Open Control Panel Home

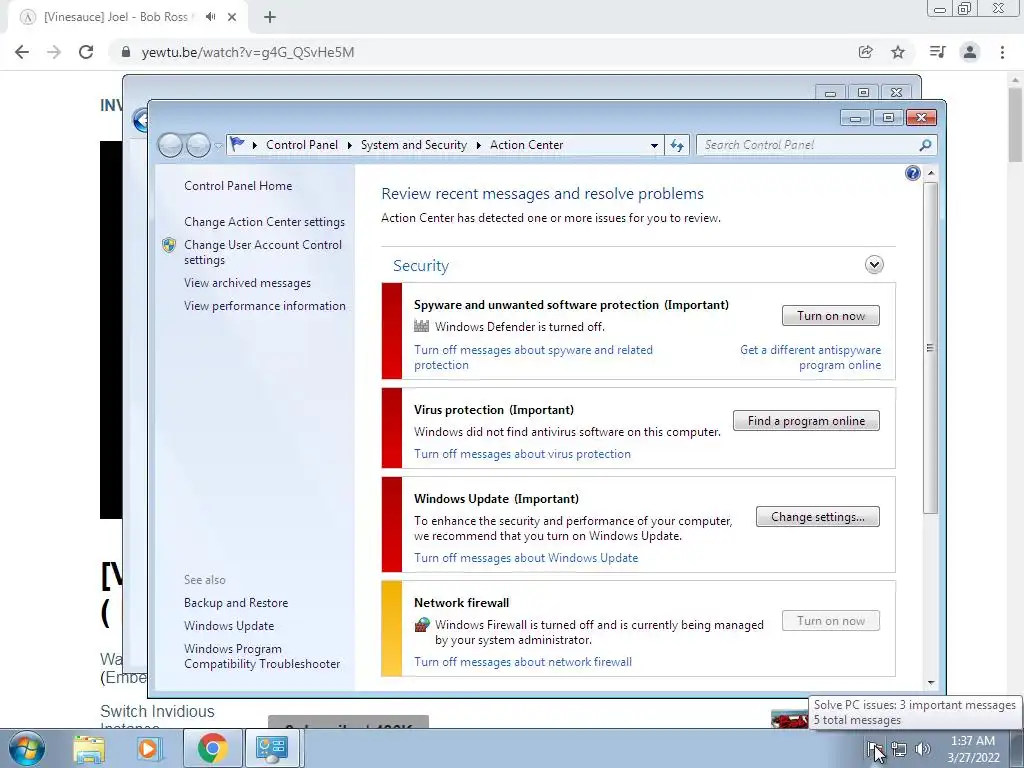pyautogui.click(x=238, y=185)
